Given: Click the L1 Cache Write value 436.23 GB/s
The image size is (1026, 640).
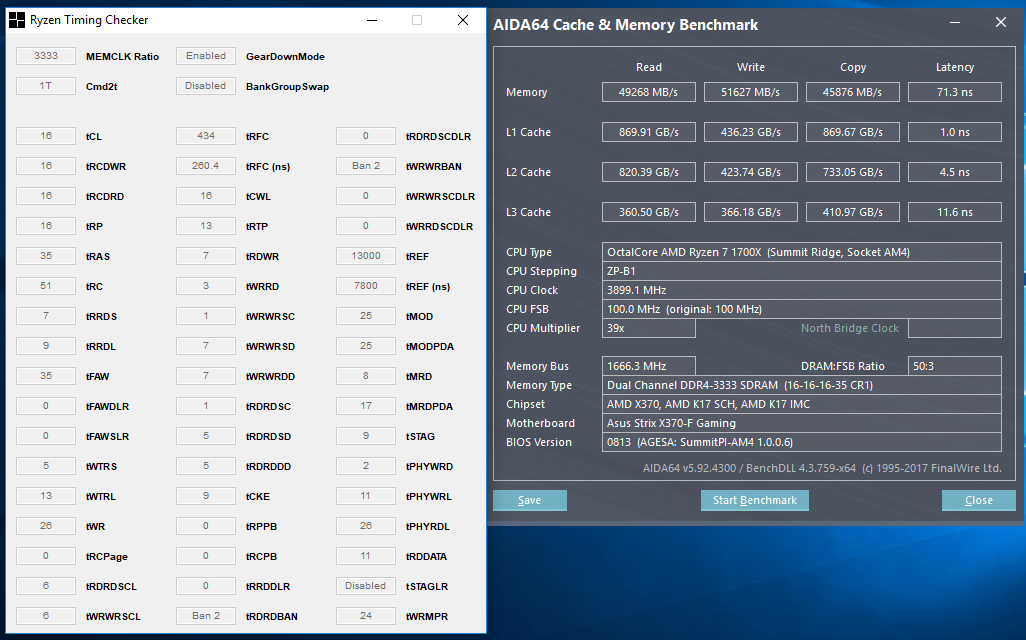Looking at the screenshot, I should tap(751, 132).
